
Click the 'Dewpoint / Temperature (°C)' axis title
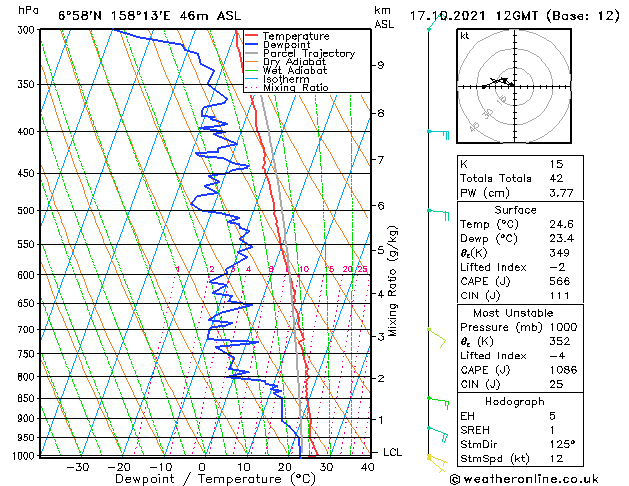pyautogui.click(x=216, y=479)
